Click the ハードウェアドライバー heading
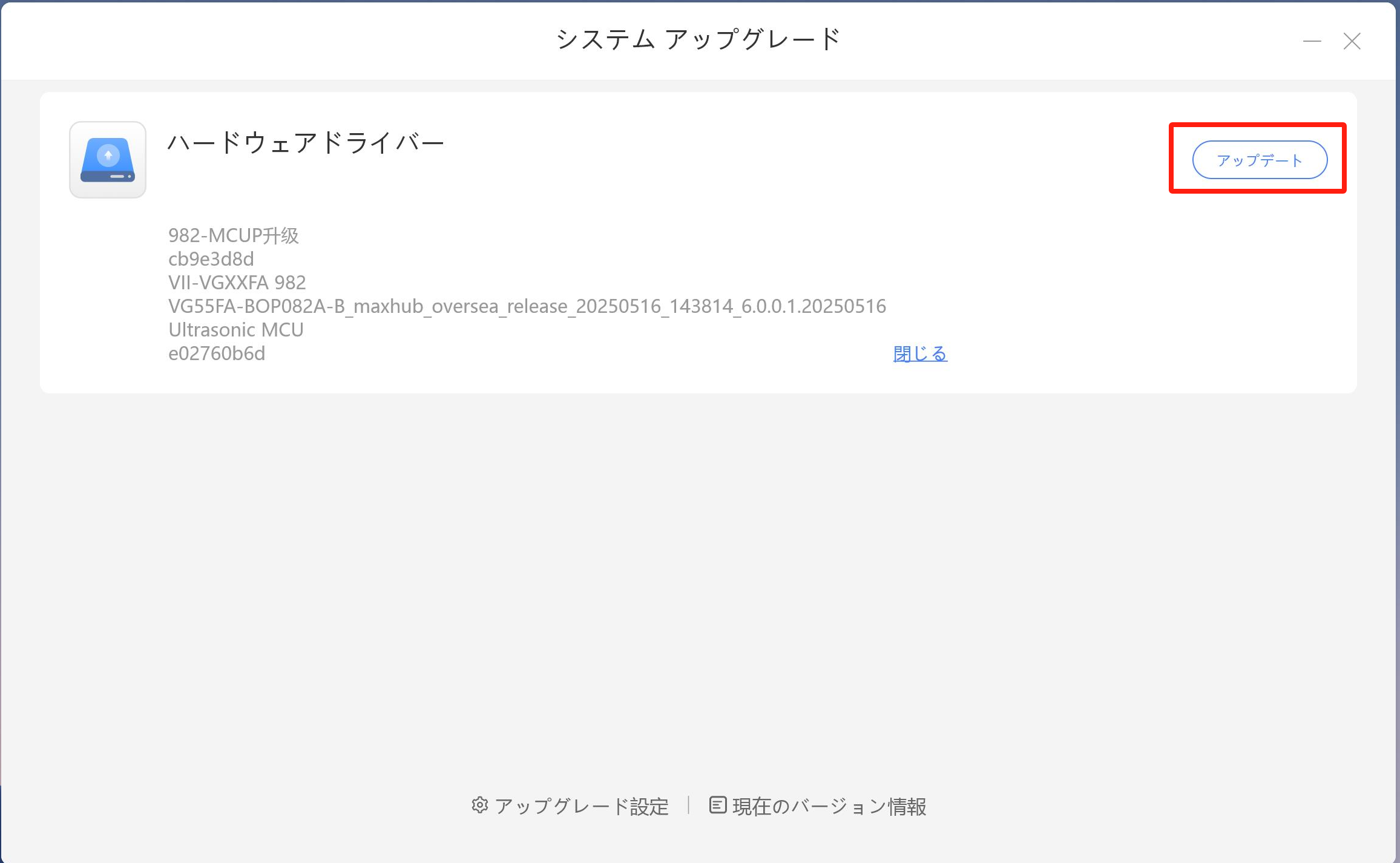1400x863 pixels. (306, 143)
